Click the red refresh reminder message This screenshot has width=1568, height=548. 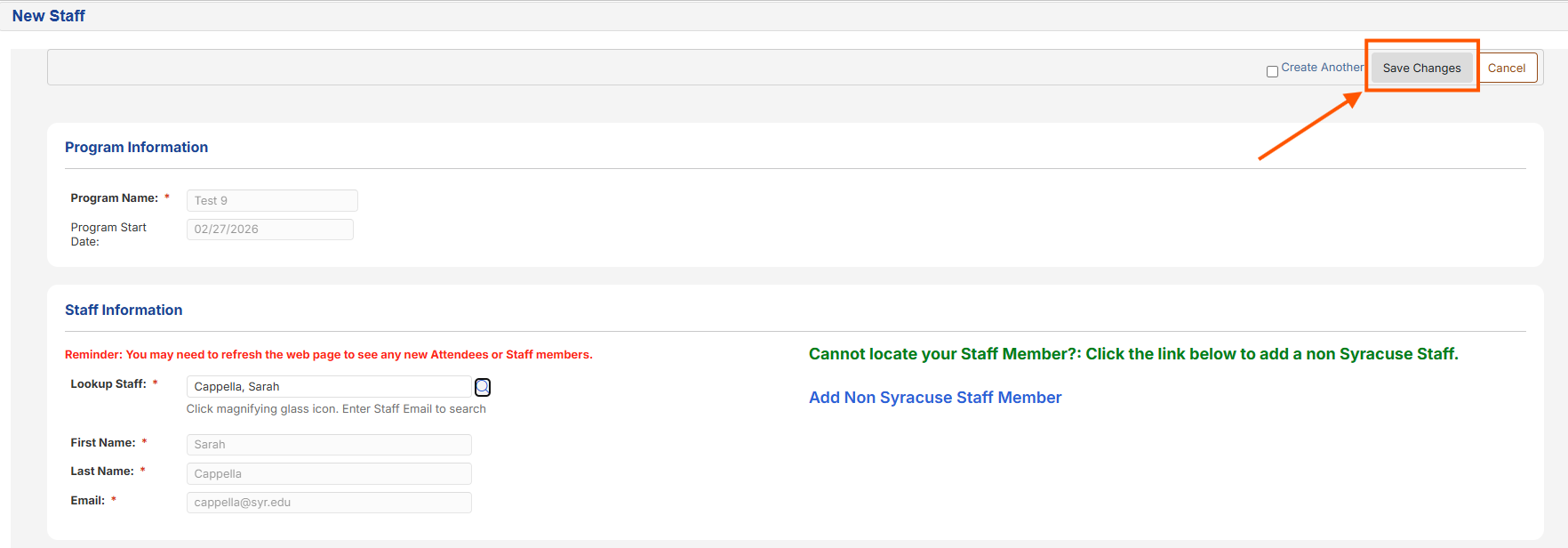[328, 355]
